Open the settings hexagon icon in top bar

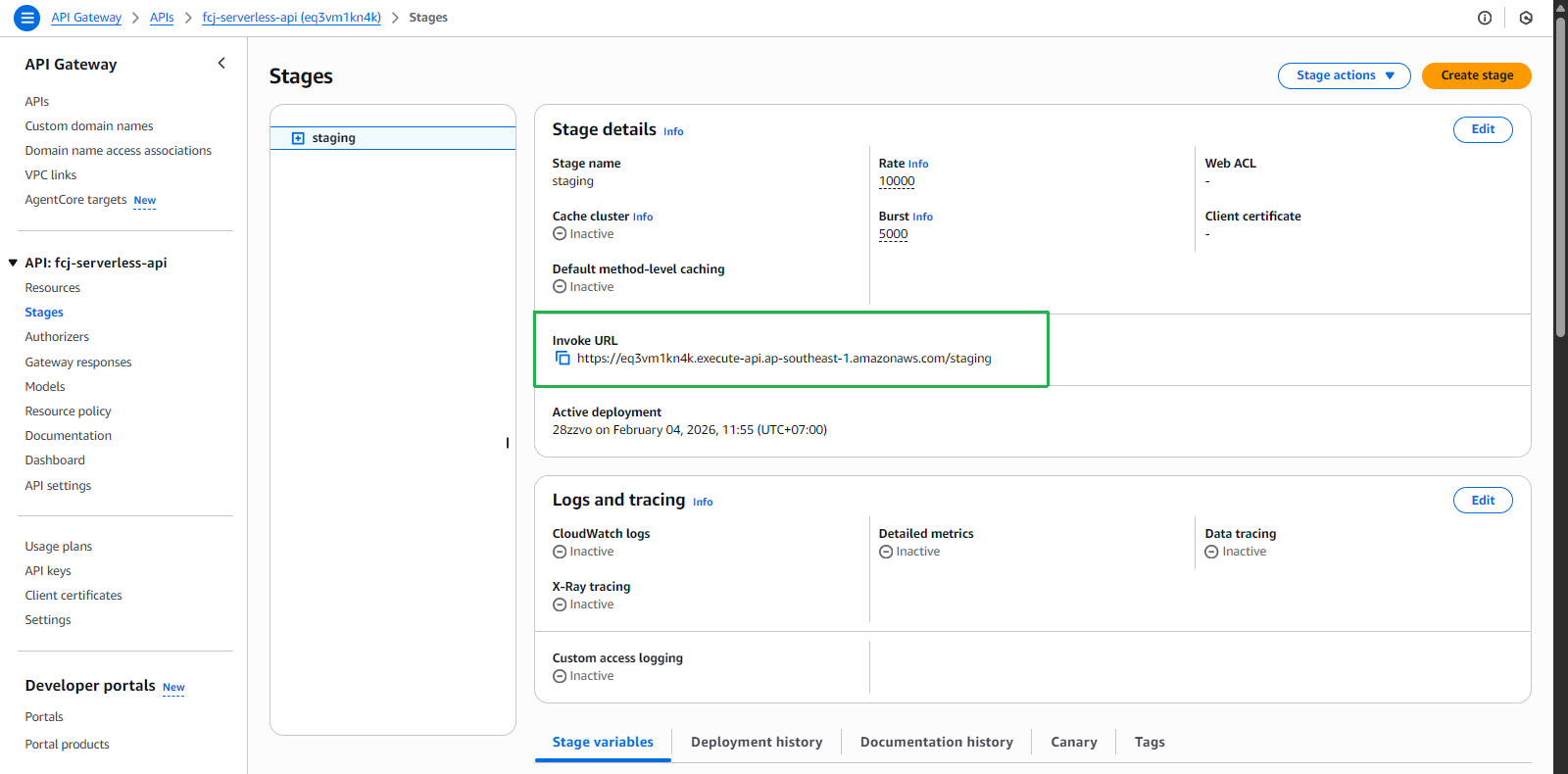point(1526,18)
